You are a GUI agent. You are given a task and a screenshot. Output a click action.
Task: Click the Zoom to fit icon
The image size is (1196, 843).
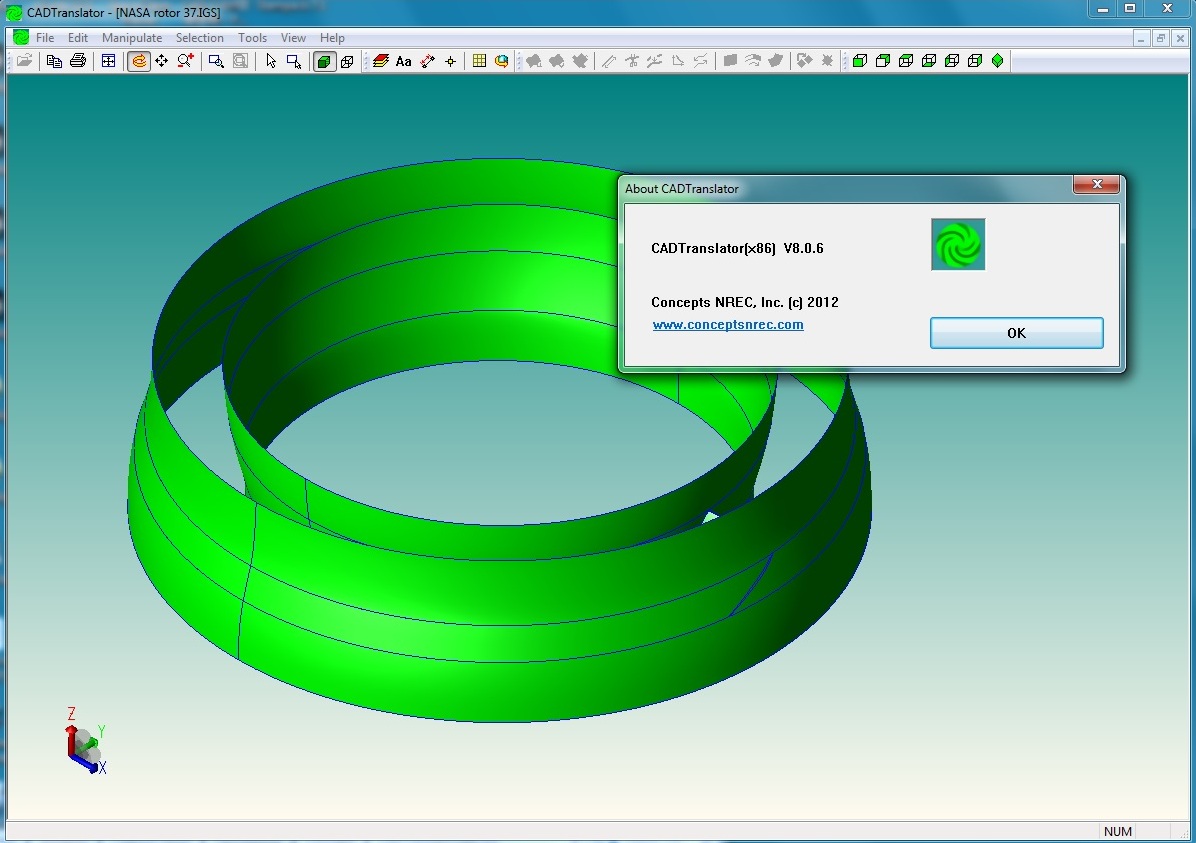pos(240,61)
